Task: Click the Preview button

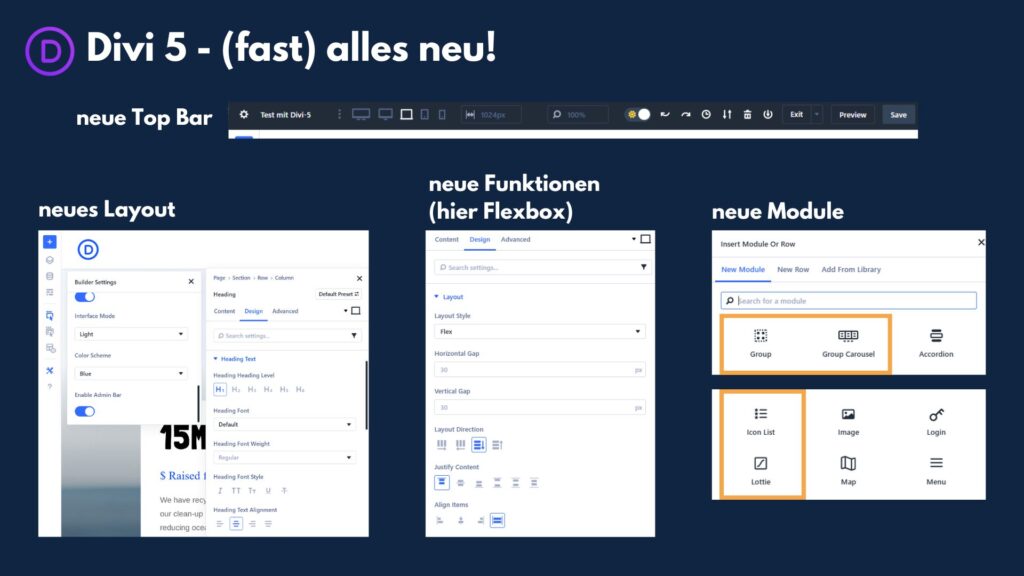Action: 852,115
